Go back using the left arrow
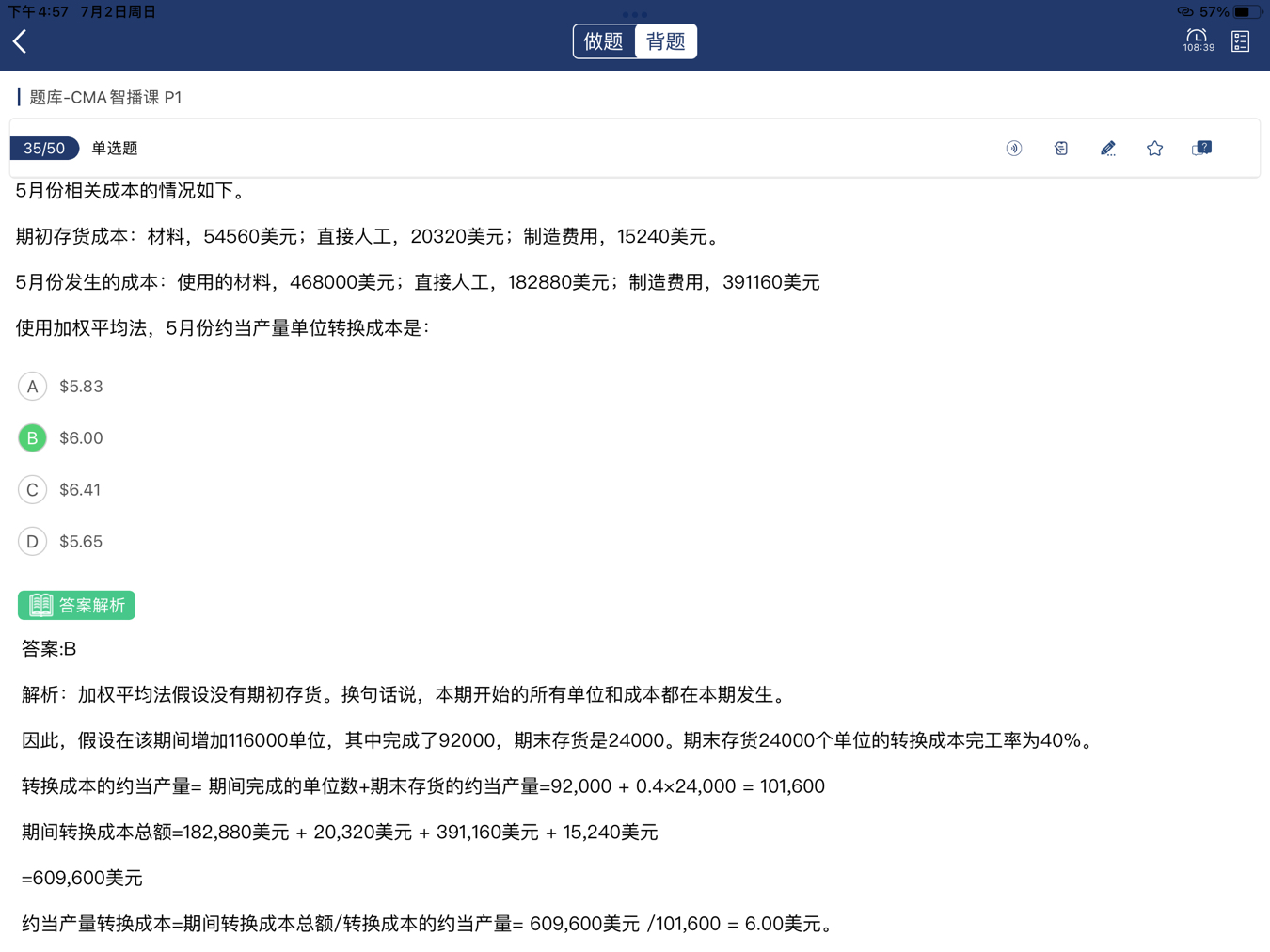Screen dimensions: 1270x952 click(20, 41)
